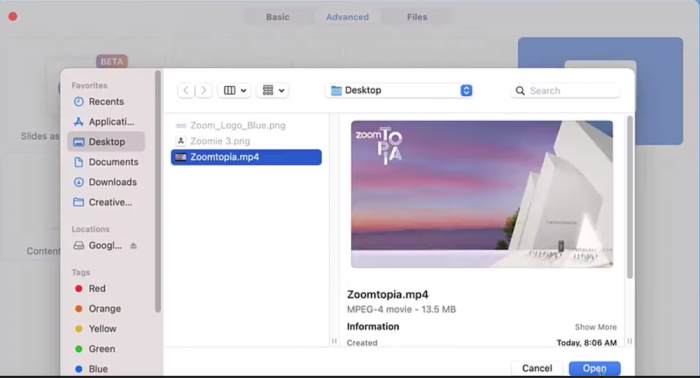This screenshot has width=700, height=378.
Task: Click the Open button
Action: 594,368
